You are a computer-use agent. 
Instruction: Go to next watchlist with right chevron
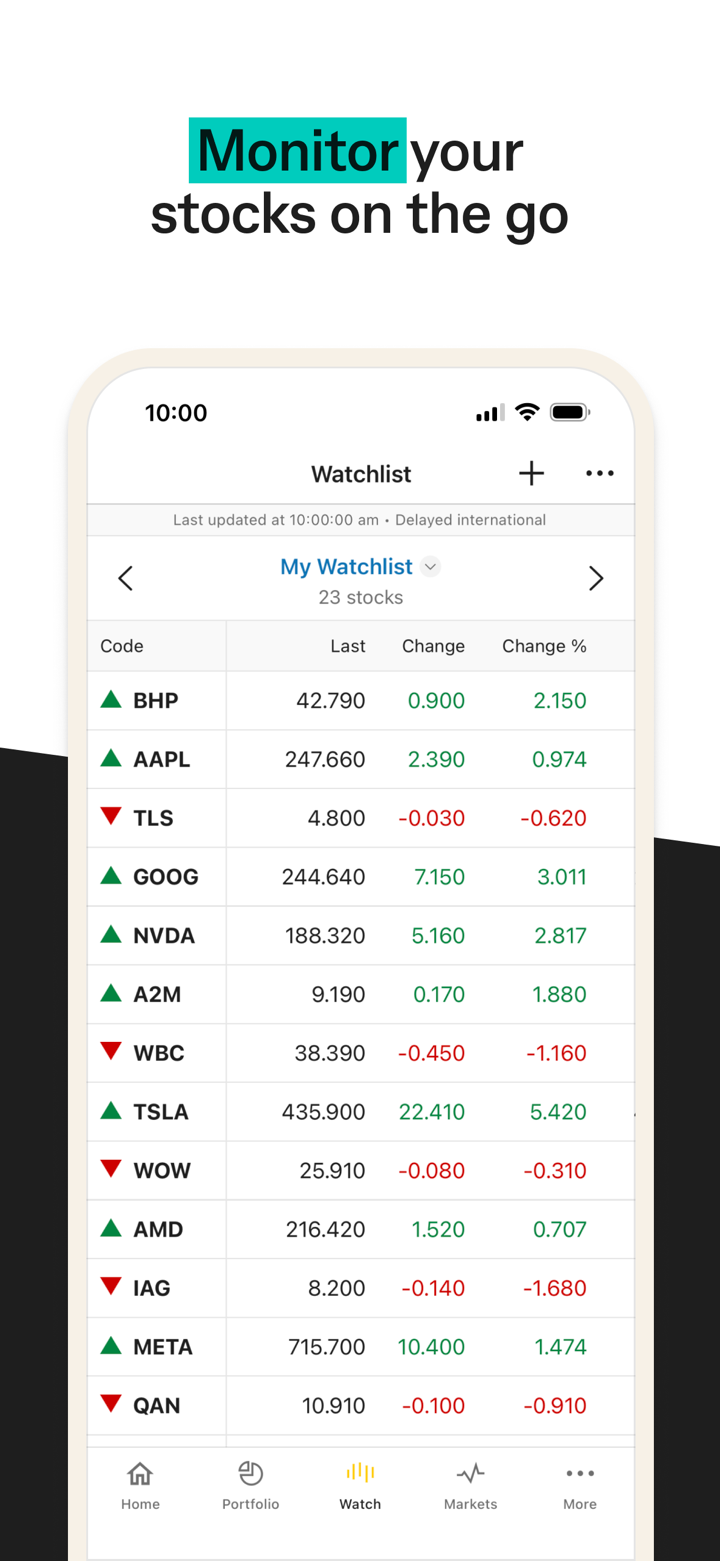[596, 578]
